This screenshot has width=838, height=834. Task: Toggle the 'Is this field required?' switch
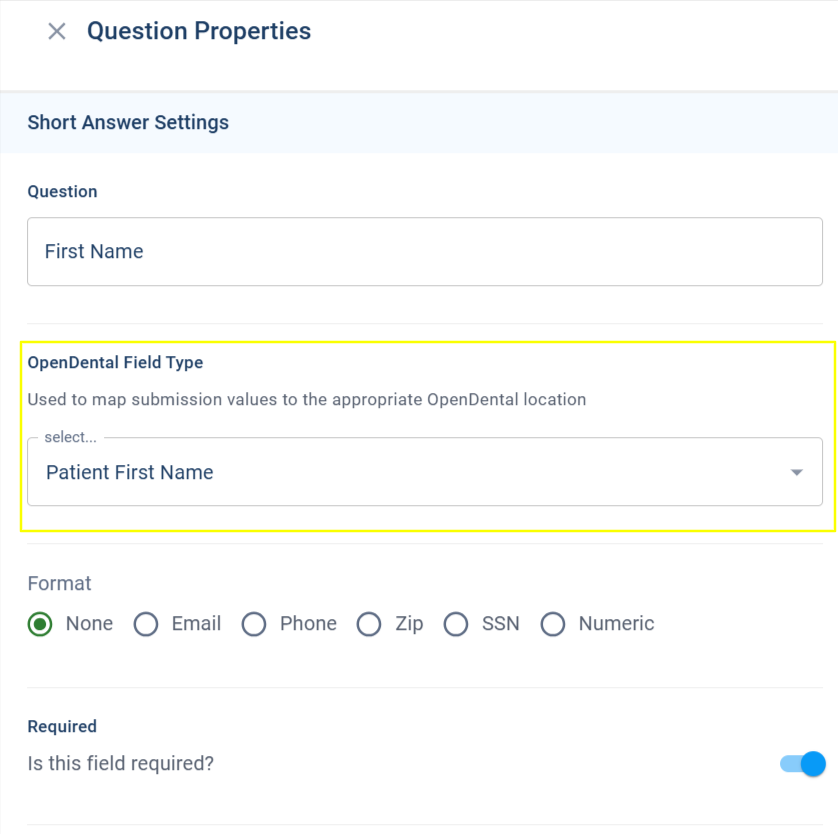[802, 763]
